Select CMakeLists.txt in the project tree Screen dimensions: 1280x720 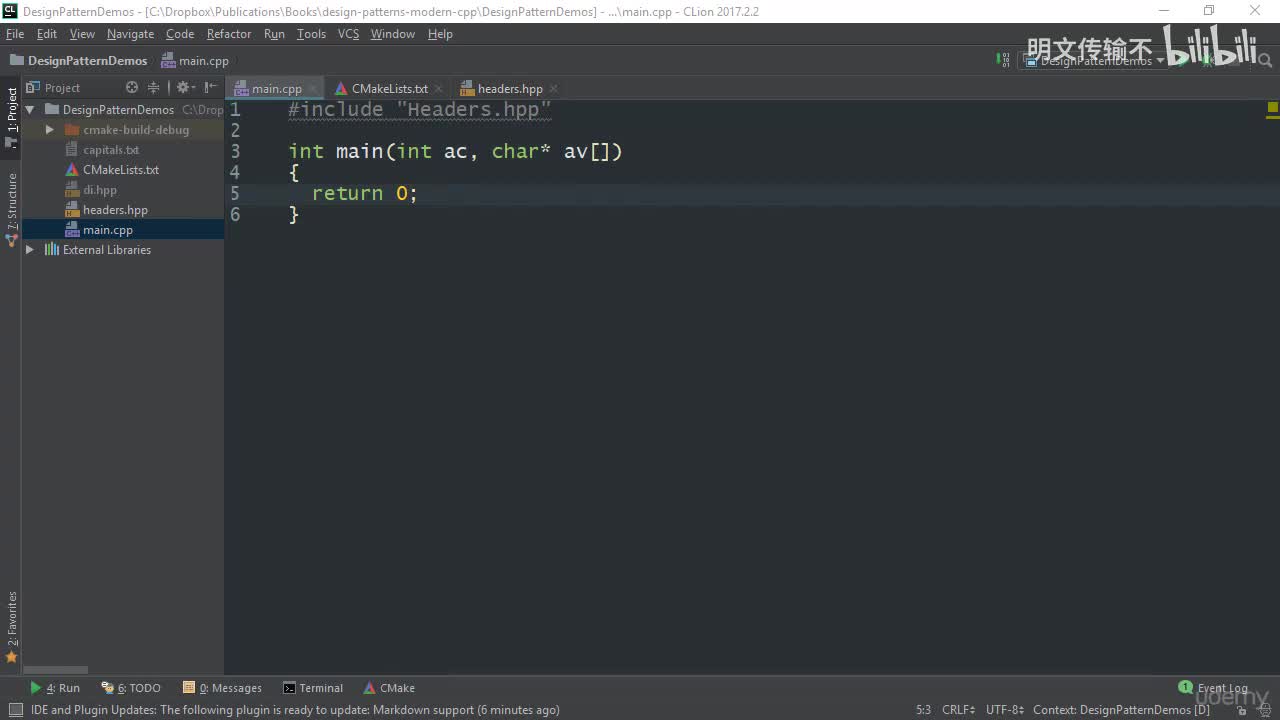pos(121,170)
